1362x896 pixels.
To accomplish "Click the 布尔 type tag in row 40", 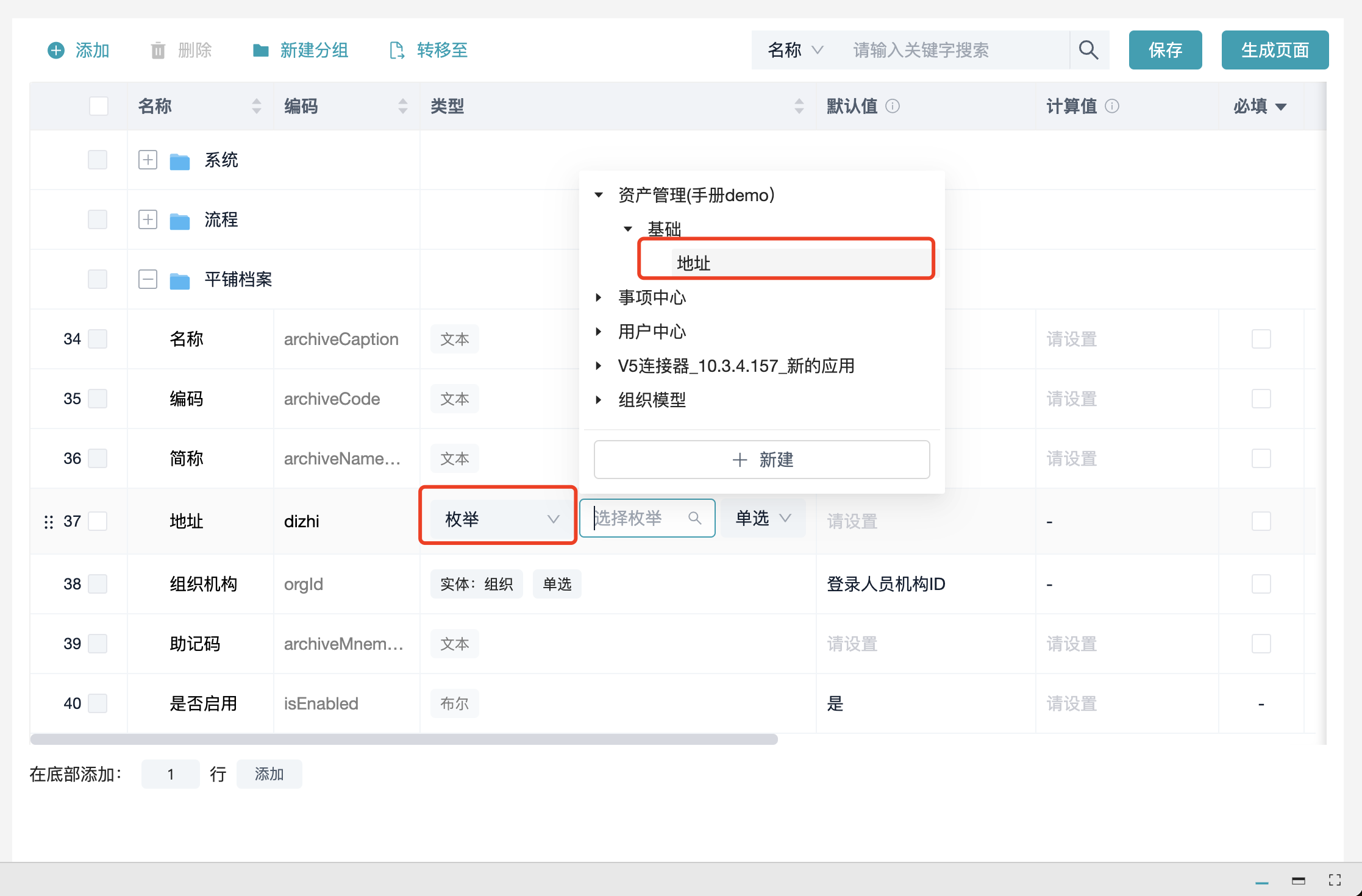I will [455, 703].
